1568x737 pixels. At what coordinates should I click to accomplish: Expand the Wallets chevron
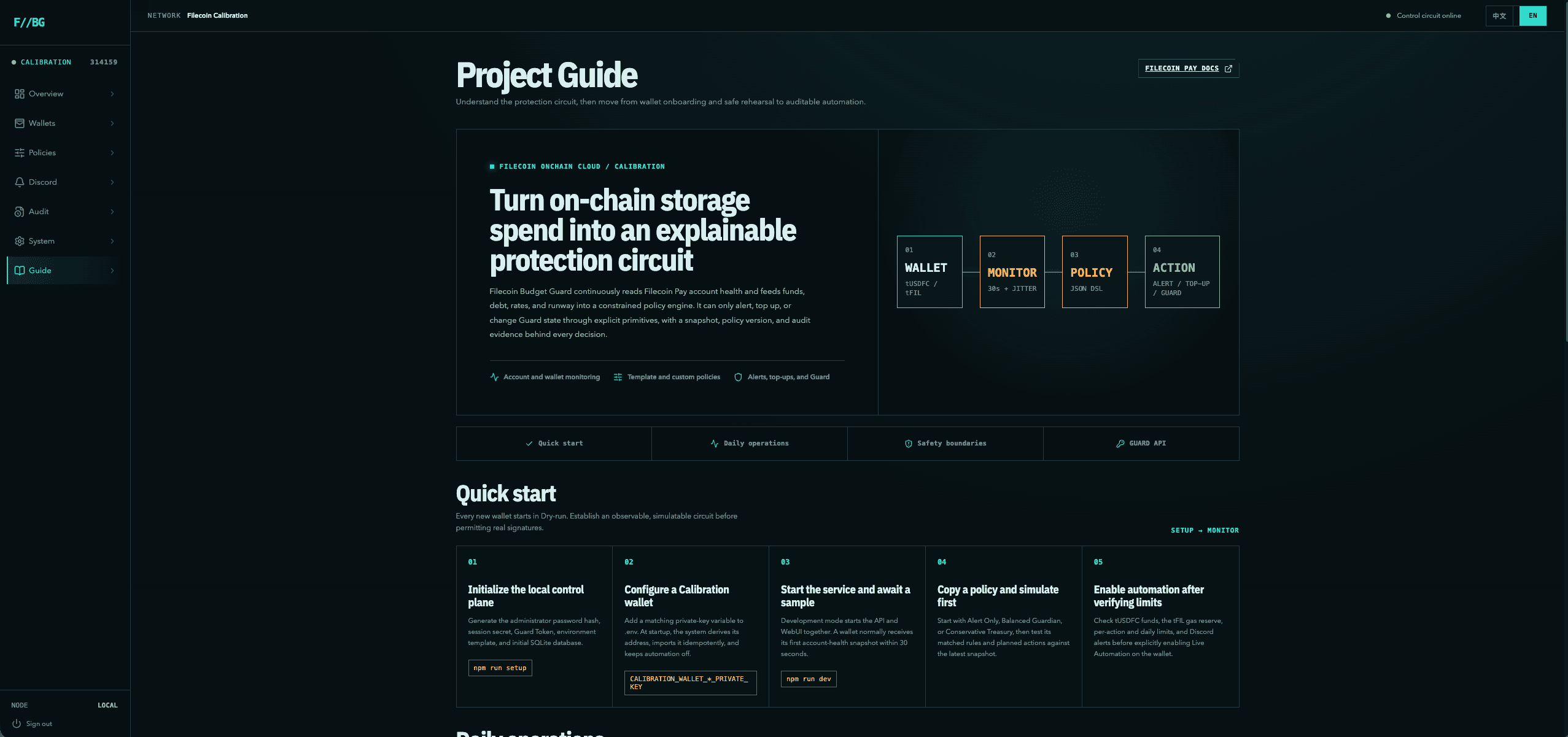[112, 123]
